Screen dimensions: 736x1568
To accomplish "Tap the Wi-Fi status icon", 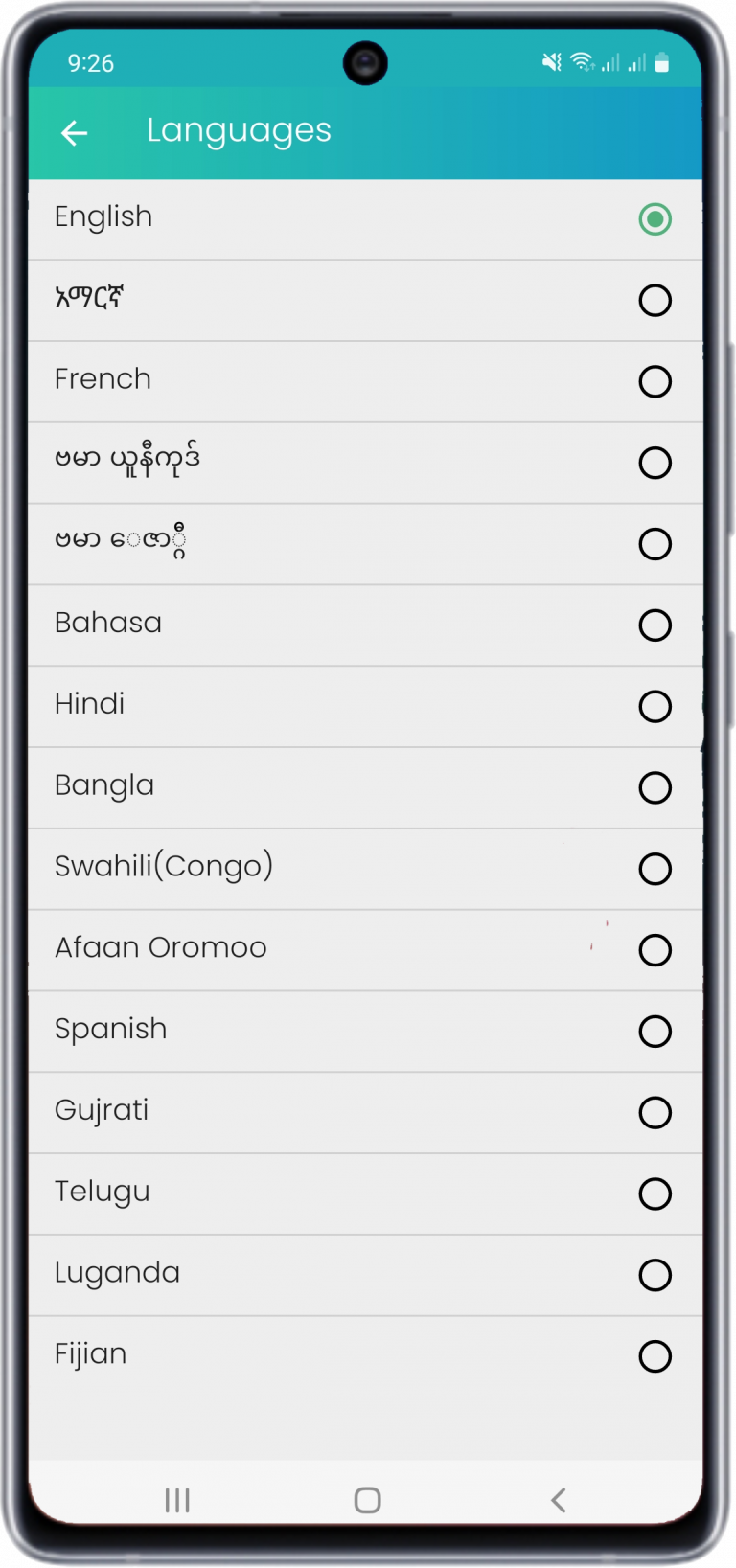I will point(582,63).
